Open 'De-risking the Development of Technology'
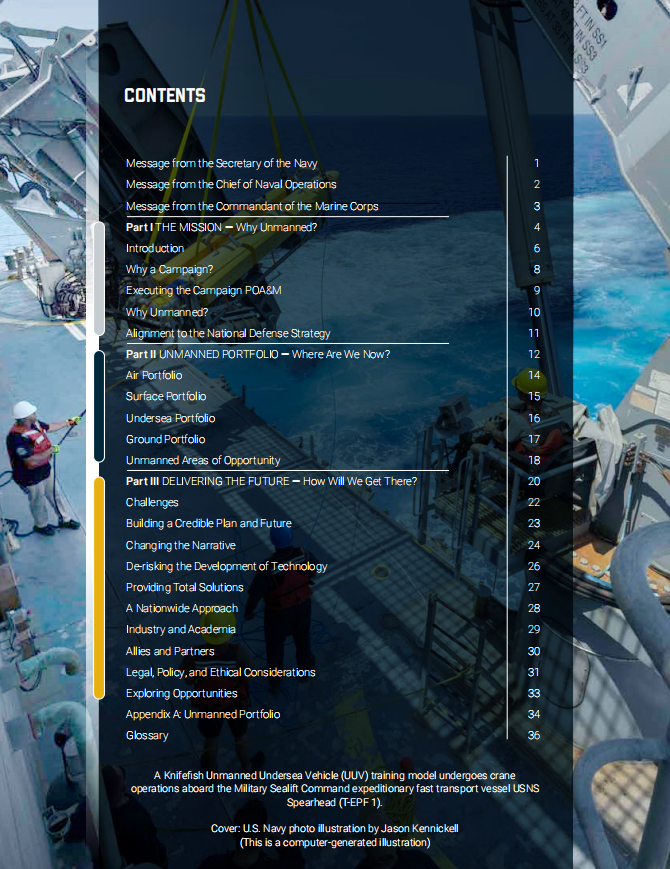This screenshot has width=670, height=869. click(226, 566)
